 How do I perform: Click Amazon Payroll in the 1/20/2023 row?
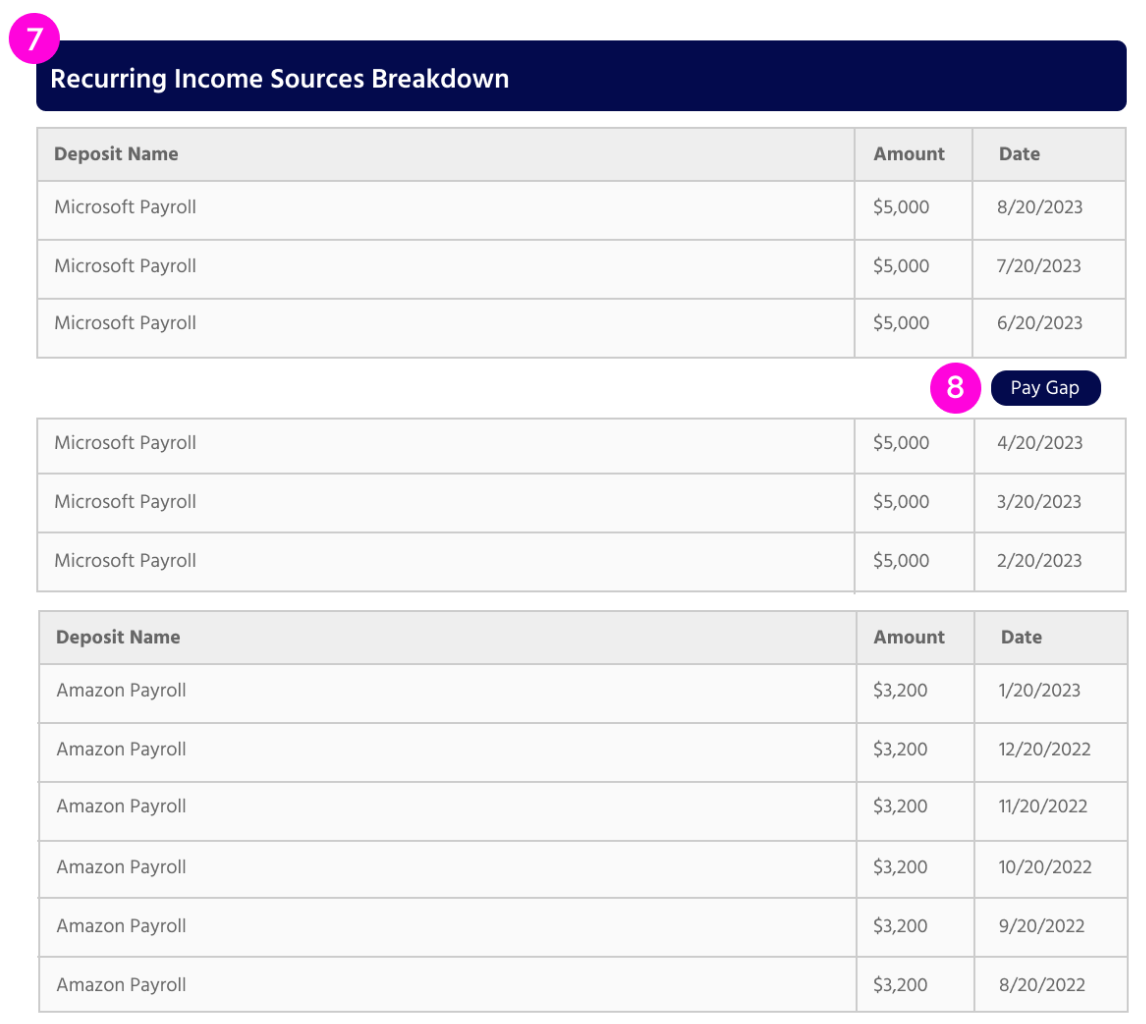121,691
